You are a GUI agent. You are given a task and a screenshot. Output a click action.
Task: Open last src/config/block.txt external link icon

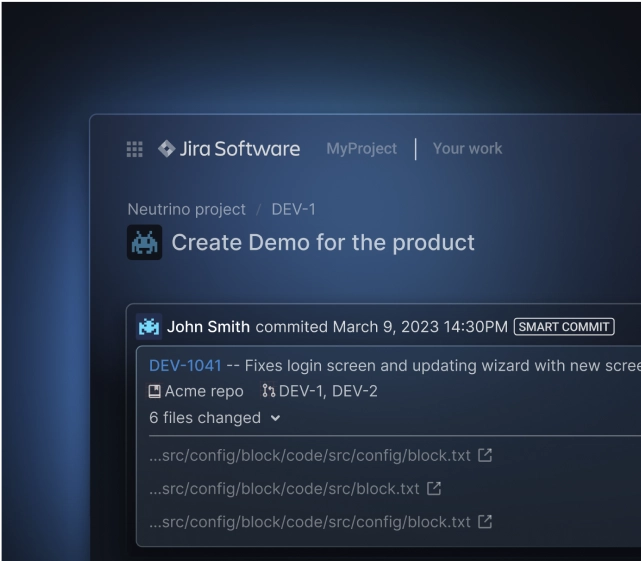point(485,522)
